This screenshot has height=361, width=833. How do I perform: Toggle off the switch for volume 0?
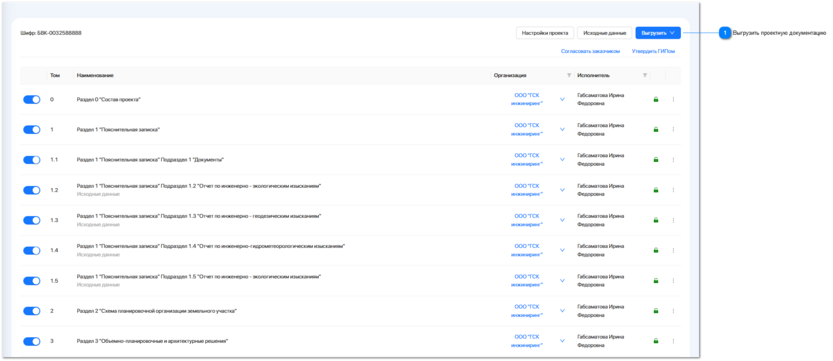click(x=32, y=99)
